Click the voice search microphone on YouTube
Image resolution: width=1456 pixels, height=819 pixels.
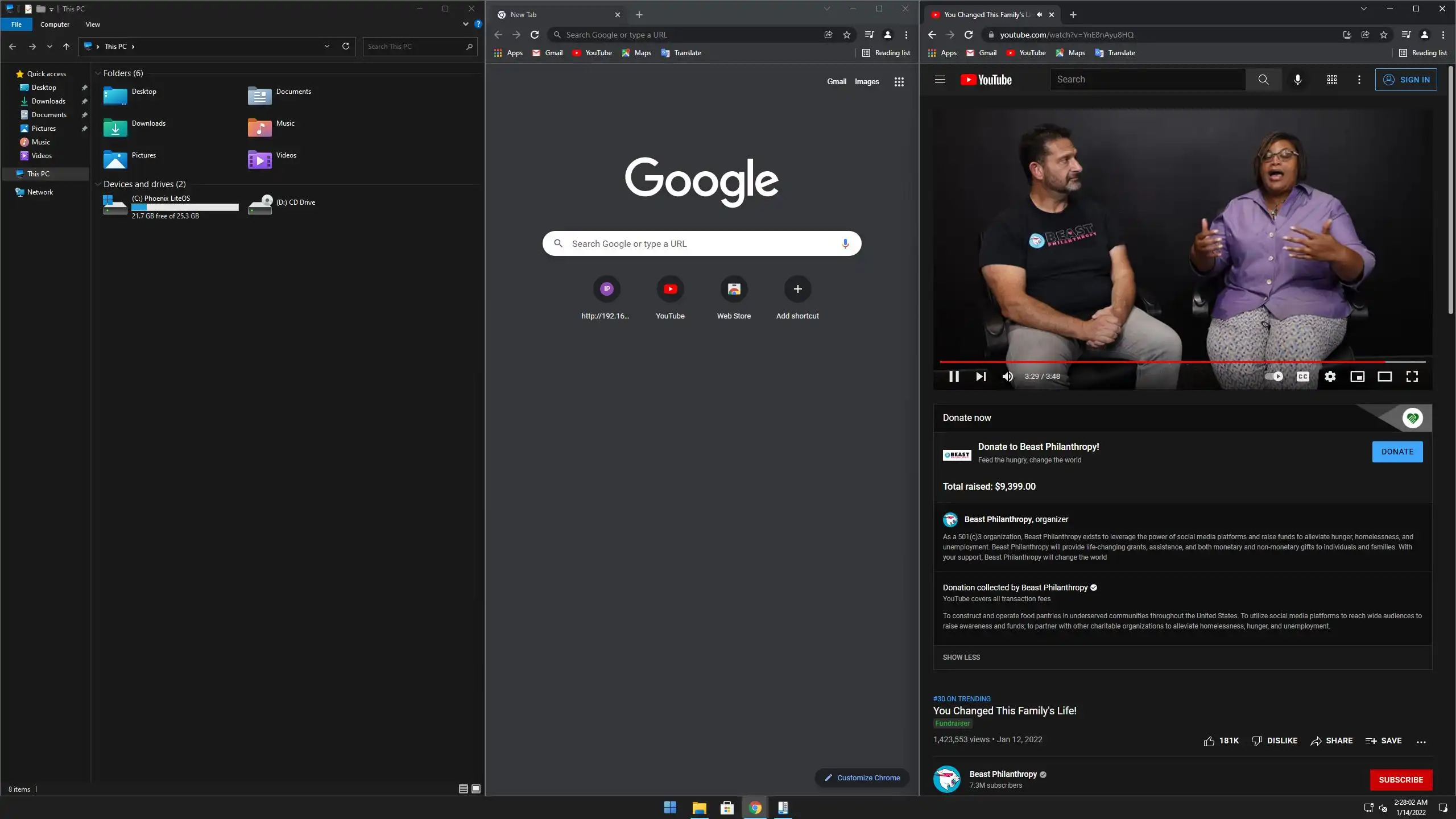(1297, 80)
